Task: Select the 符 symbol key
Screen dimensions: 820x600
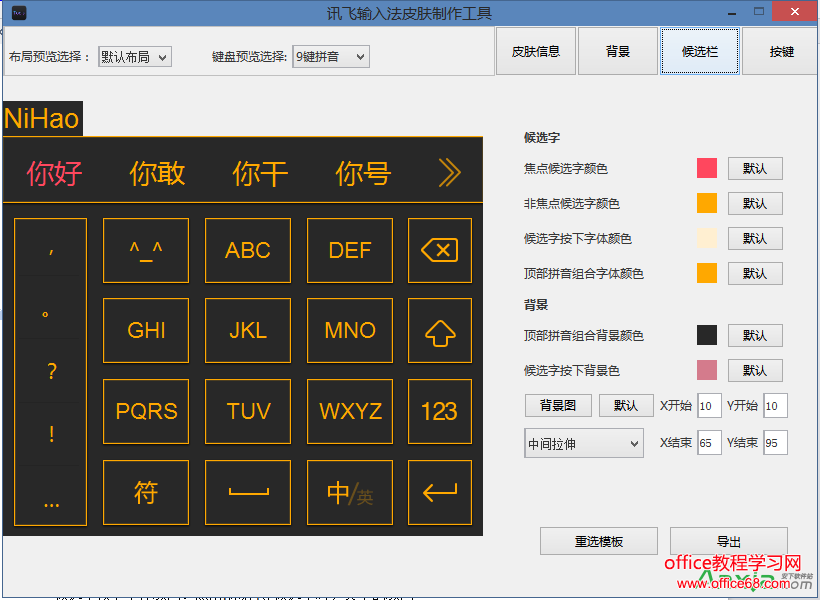Action: (145, 492)
